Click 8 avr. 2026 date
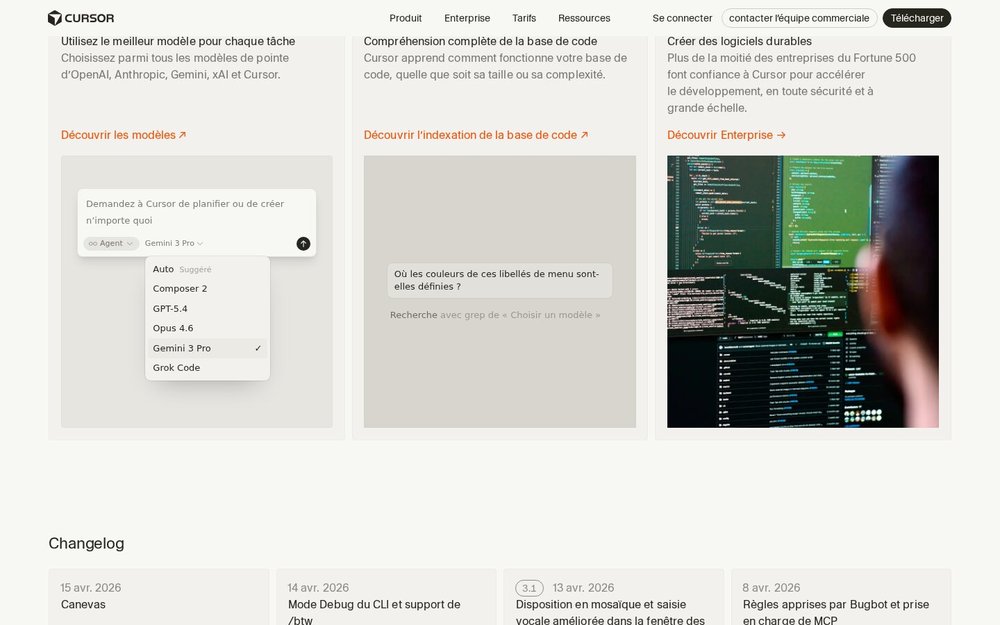Screen dimensions: 1000x625 pos(771,588)
